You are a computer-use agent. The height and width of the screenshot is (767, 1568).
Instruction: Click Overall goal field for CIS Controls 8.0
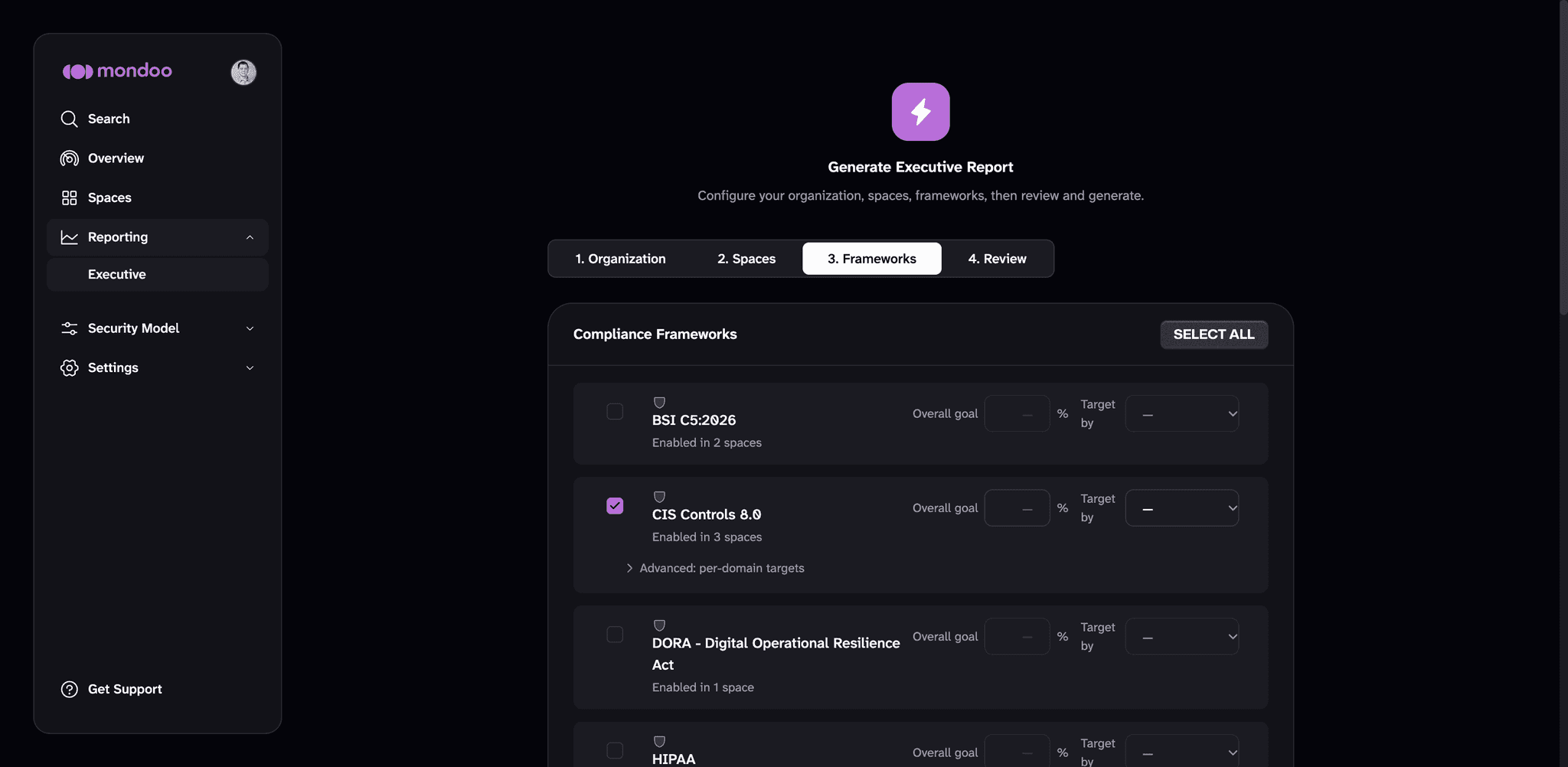pos(1017,508)
